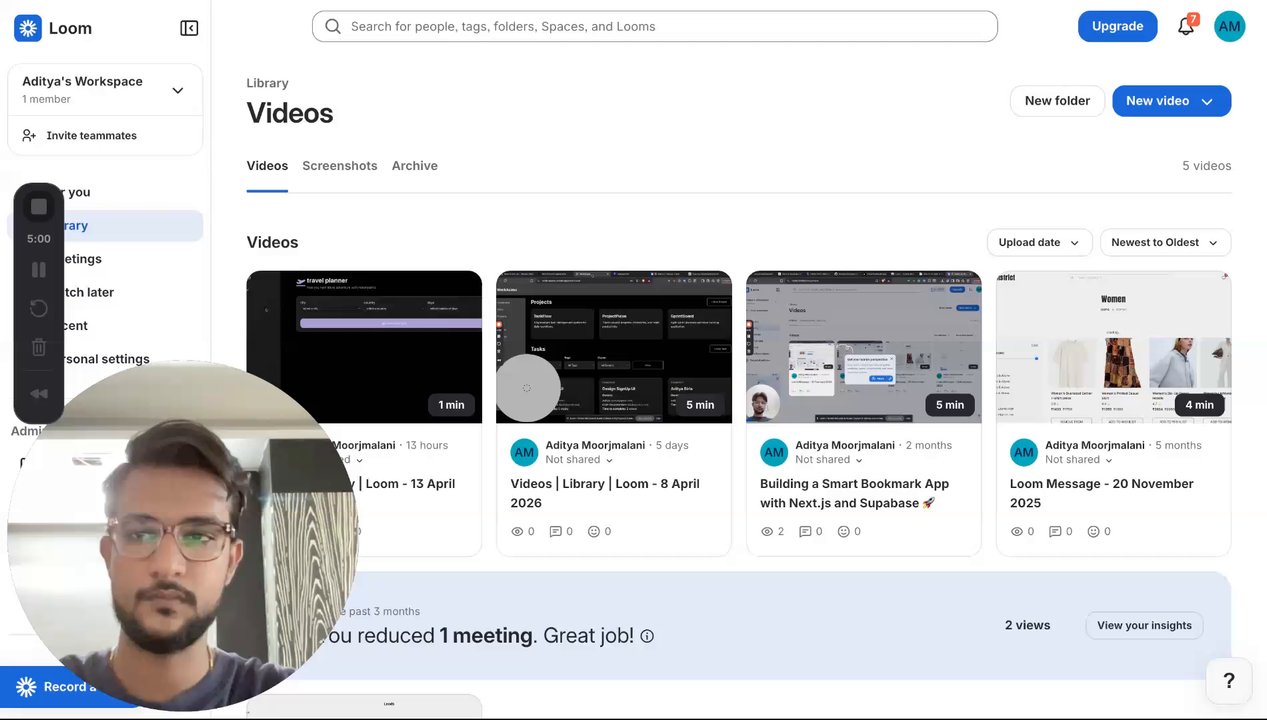Open Loom Message - 20 November 2025 title
1267x720 pixels.
(1102, 493)
